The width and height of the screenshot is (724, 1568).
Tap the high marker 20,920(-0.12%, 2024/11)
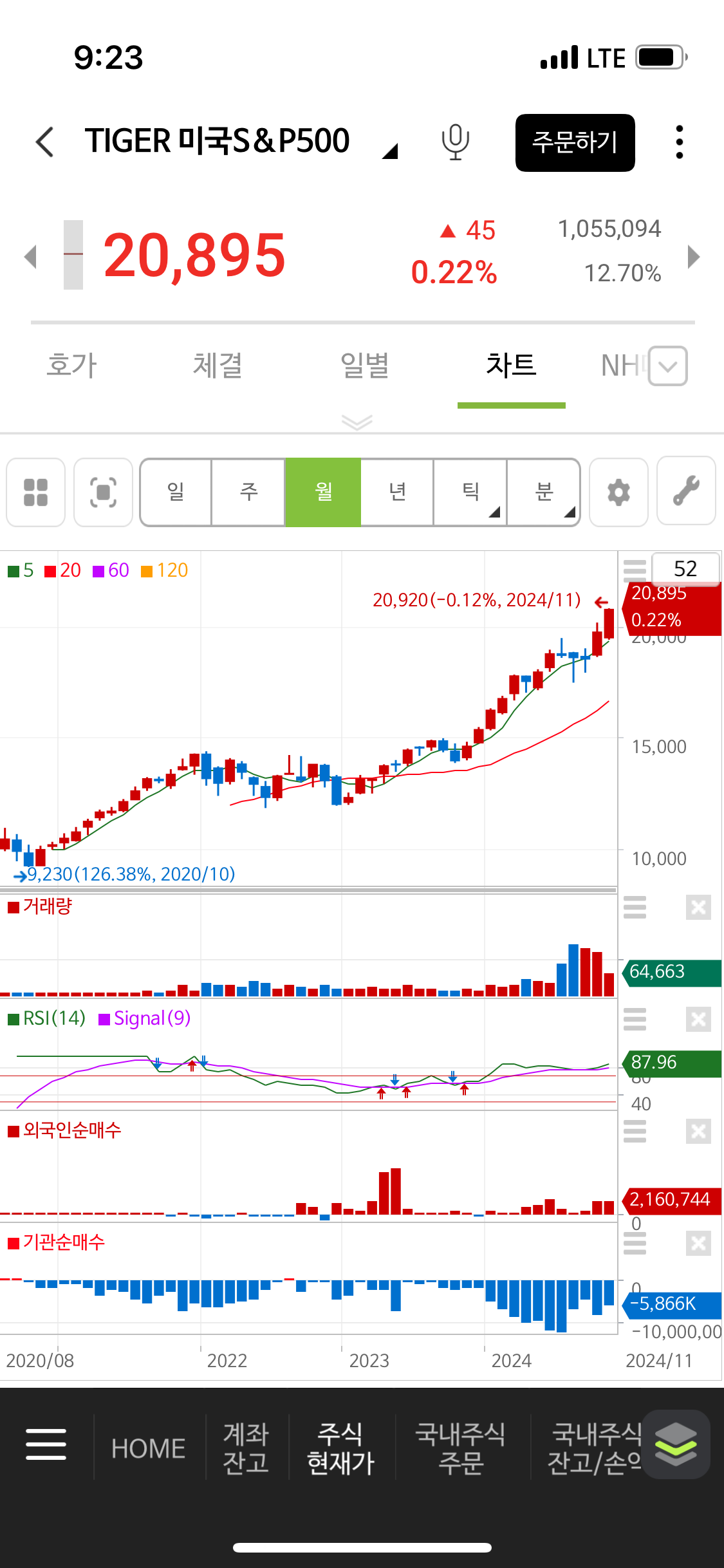point(477,600)
